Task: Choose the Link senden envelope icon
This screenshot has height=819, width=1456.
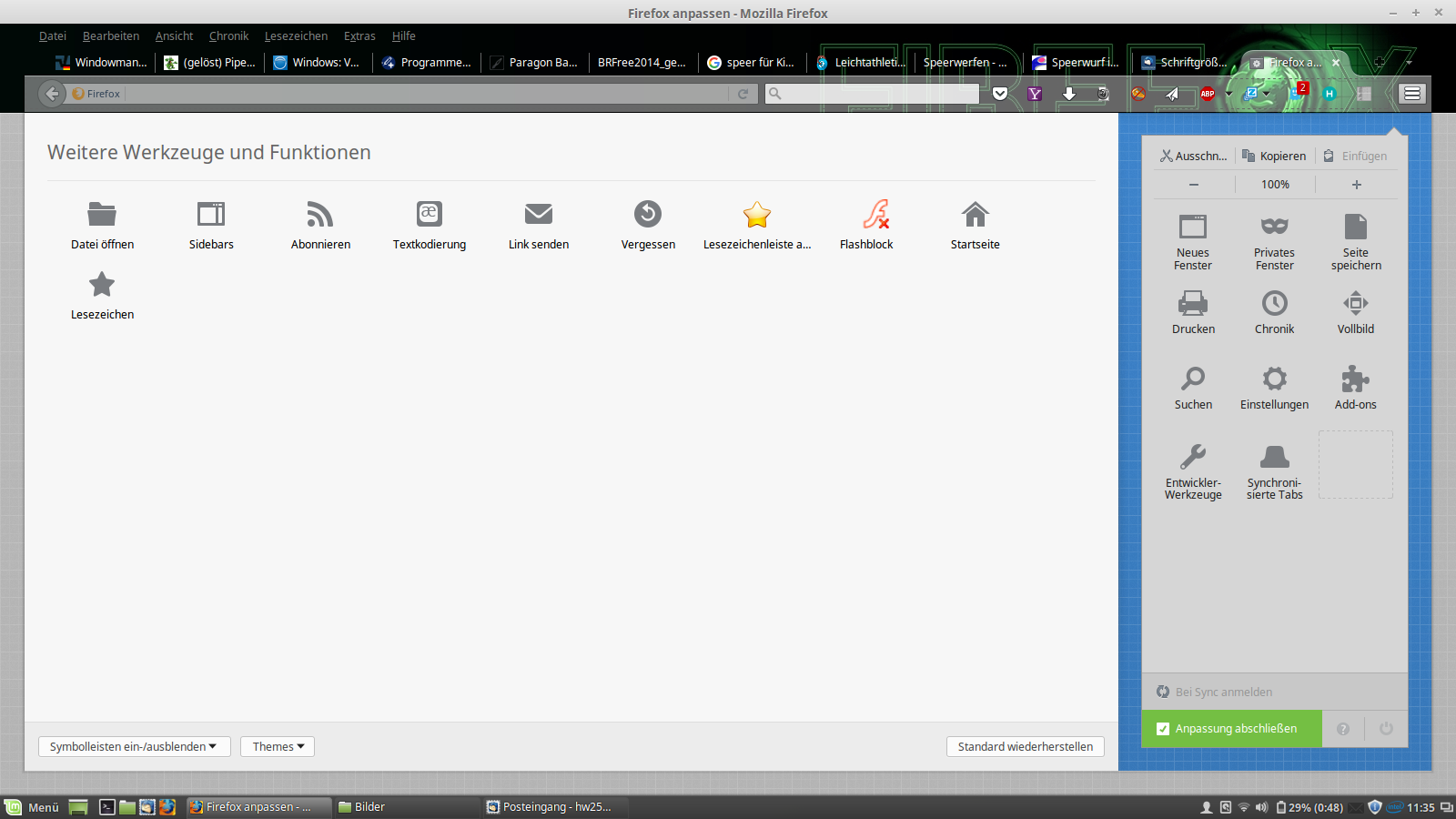Action: [539, 214]
